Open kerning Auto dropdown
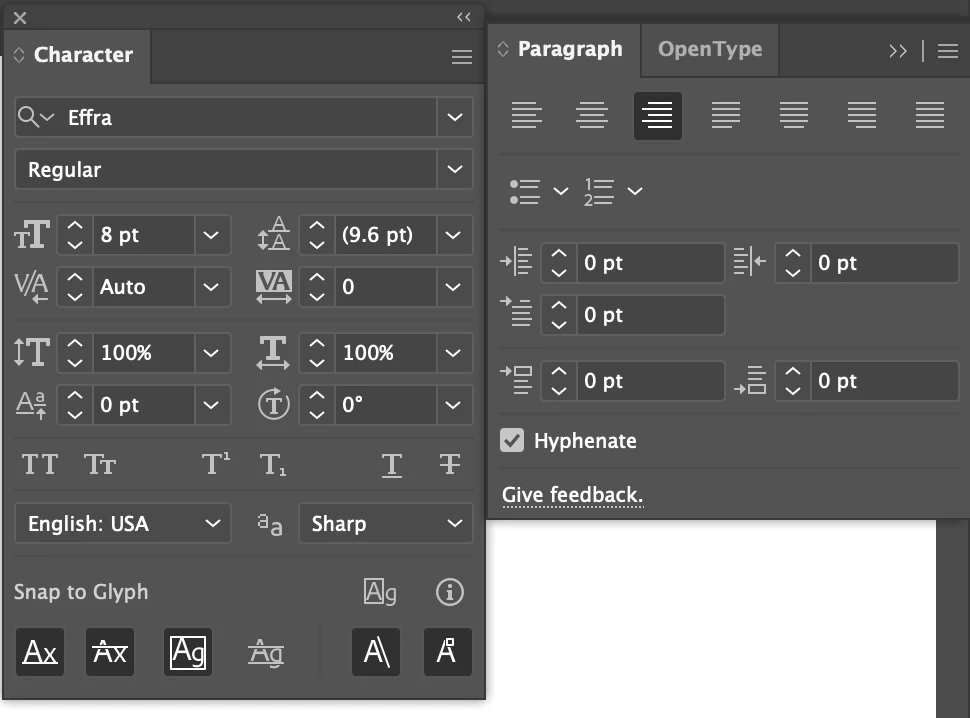 (x=212, y=287)
